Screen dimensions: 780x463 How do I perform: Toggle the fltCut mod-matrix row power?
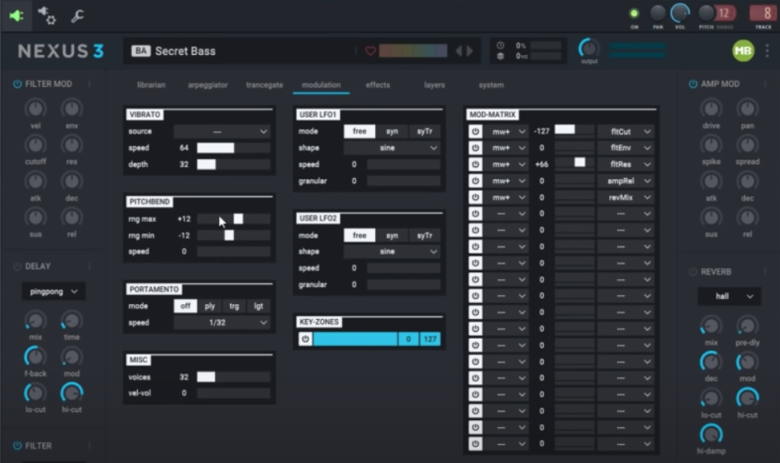tap(475, 132)
